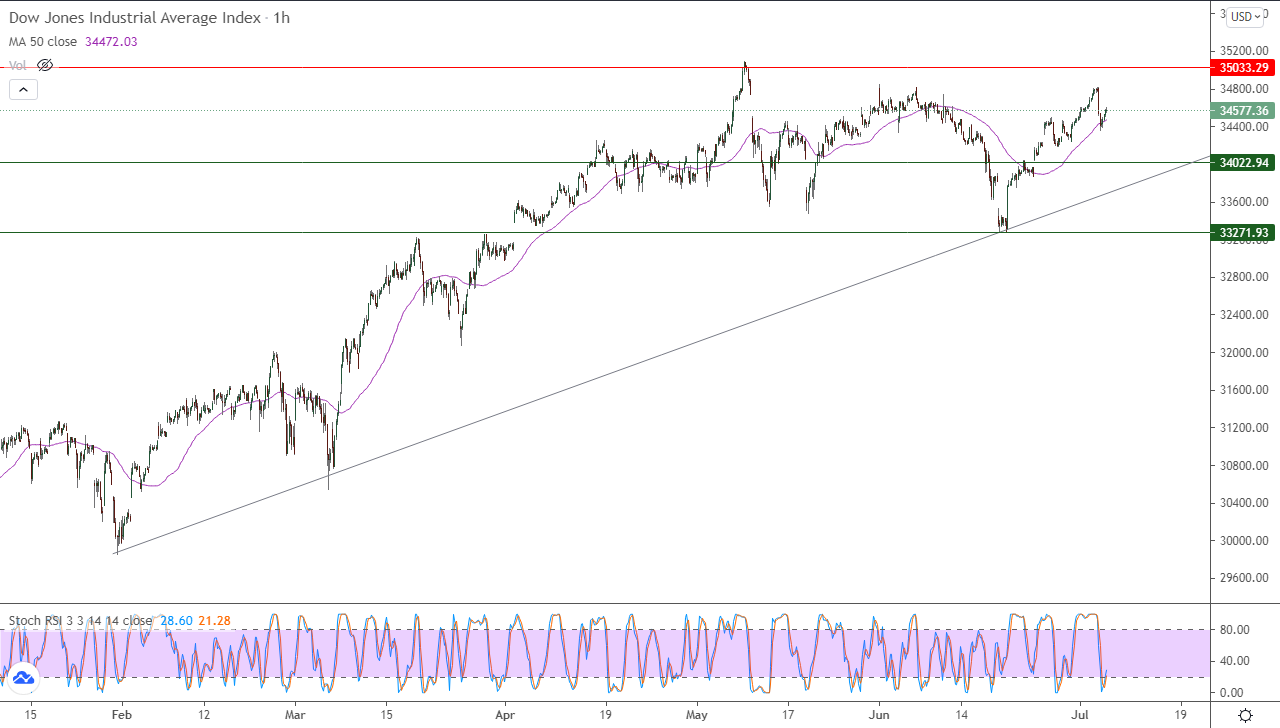Click the green 34022.94 price label

[x=1243, y=162]
